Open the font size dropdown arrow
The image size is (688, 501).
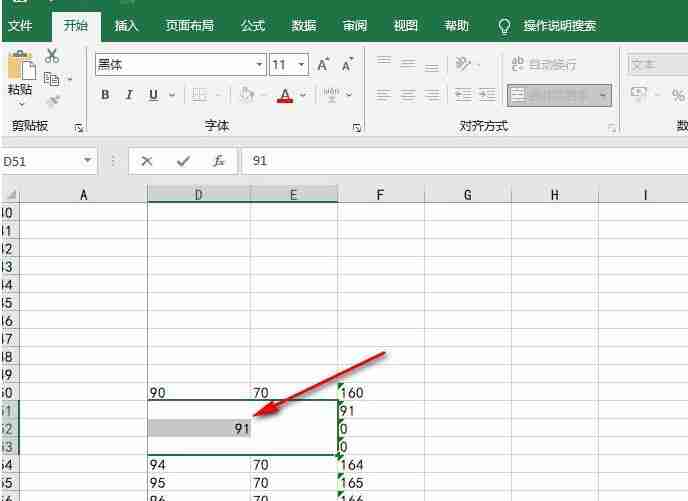click(x=301, y=65)
